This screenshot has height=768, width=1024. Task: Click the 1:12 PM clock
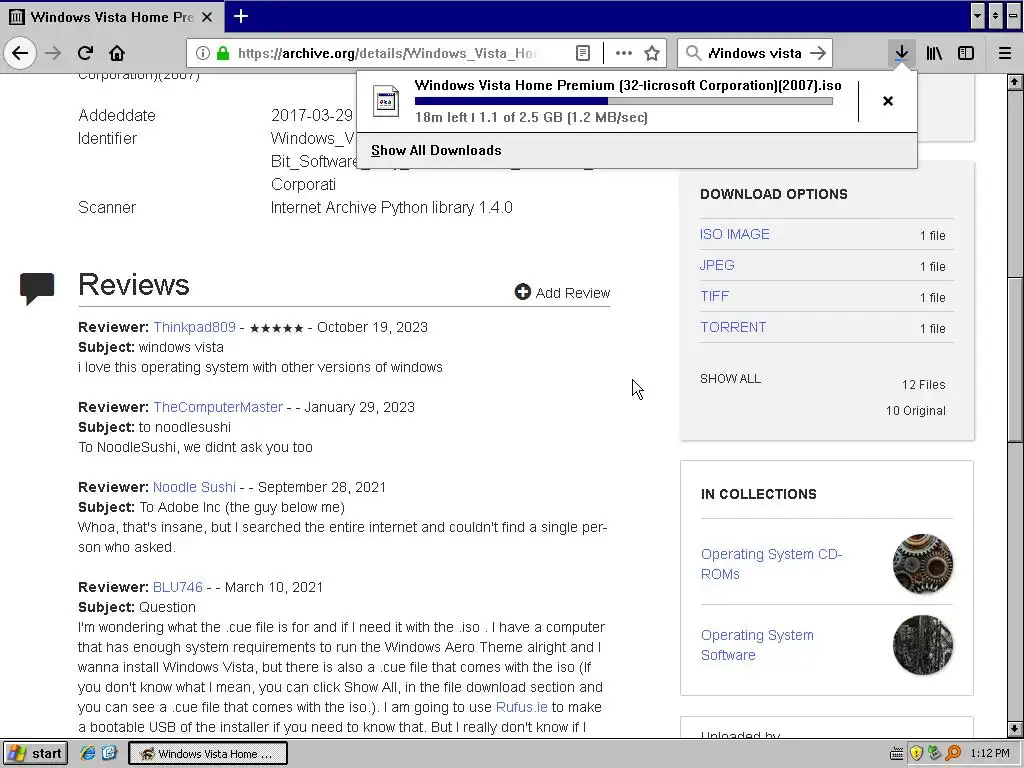(x=989, y=754)
